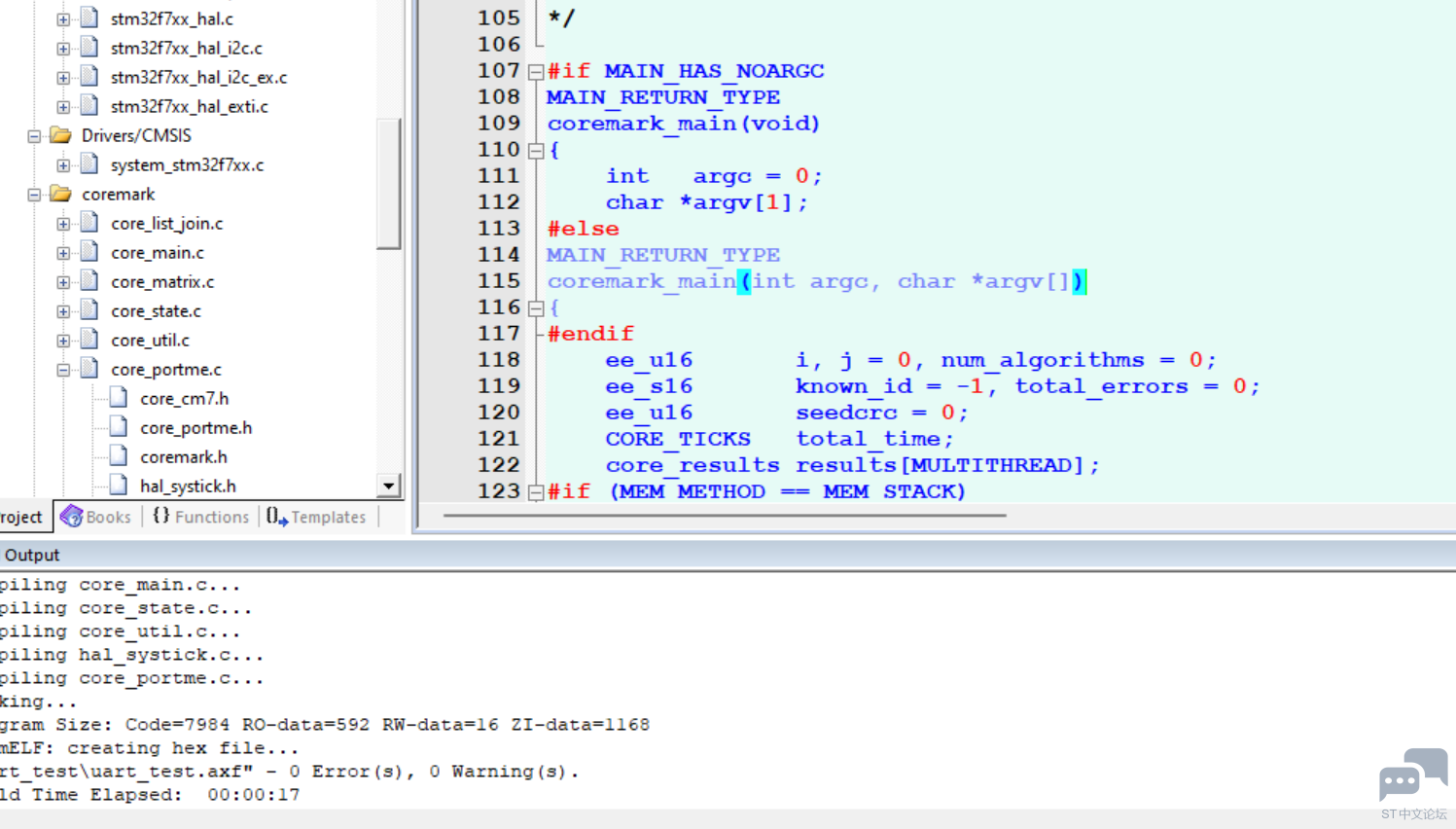The image size is (1456, 829).
Task: Expand the core_matrix.c node
Action: click(x=63, y=282)
